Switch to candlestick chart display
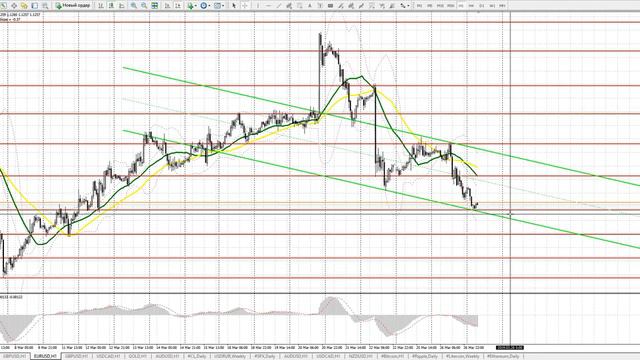This screenshot has height=360, width=640. point(111,6)
